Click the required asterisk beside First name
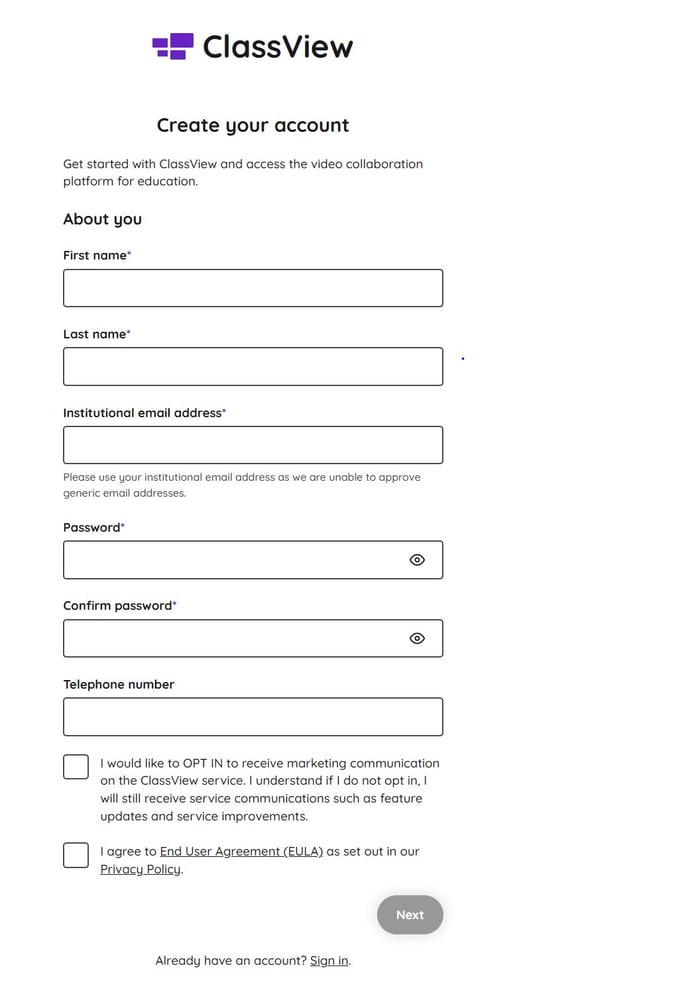 click(128, 252)
